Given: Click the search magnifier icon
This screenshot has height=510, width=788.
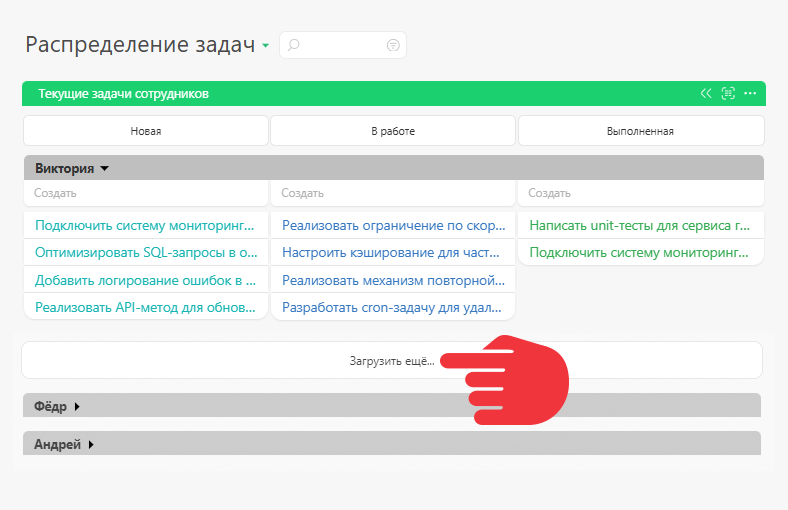Looking at the screenshot, I should [x=293, y=45].
